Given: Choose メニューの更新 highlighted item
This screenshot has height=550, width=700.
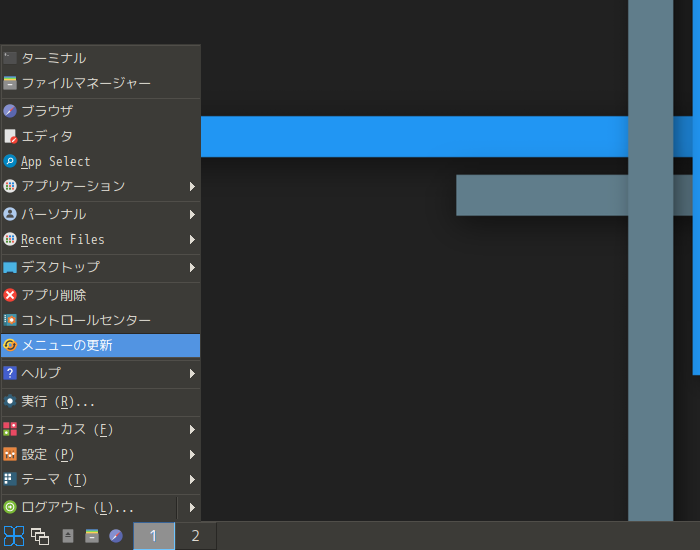Looking at the screenshot, I should coord(100,346).
